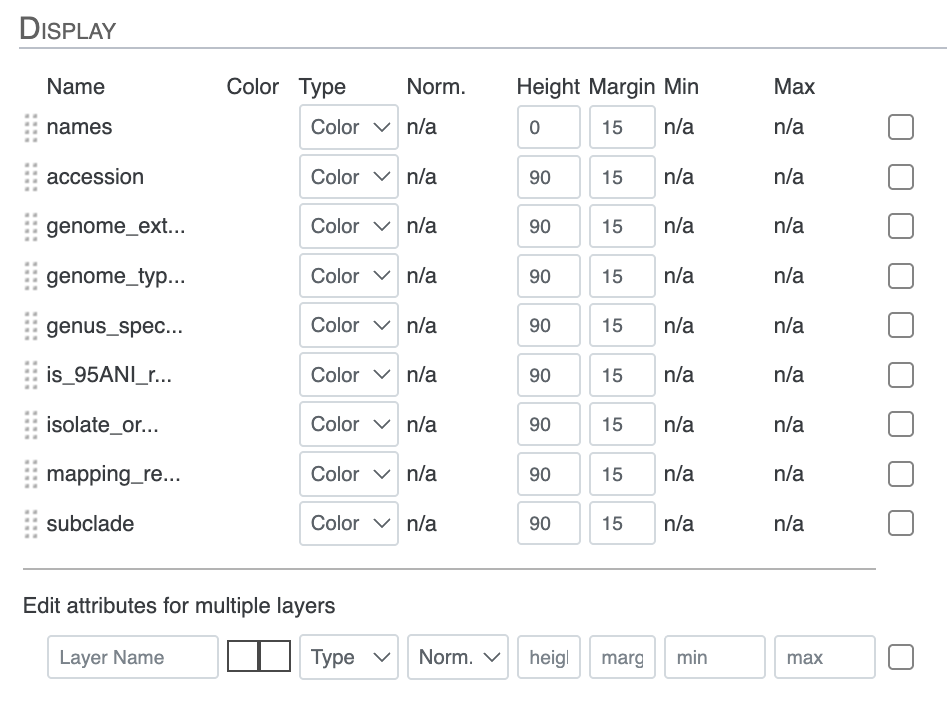
Task: Click the Height field for names layer
Action: pyautogui.click(x=548, y=128)
